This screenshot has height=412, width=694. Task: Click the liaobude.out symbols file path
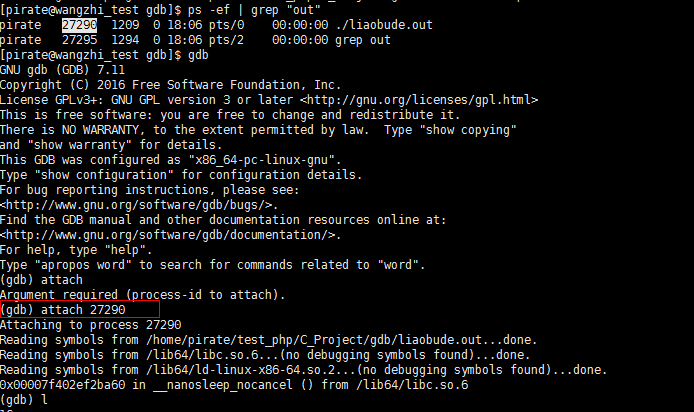pyautogui.click(x=314, y=340)
